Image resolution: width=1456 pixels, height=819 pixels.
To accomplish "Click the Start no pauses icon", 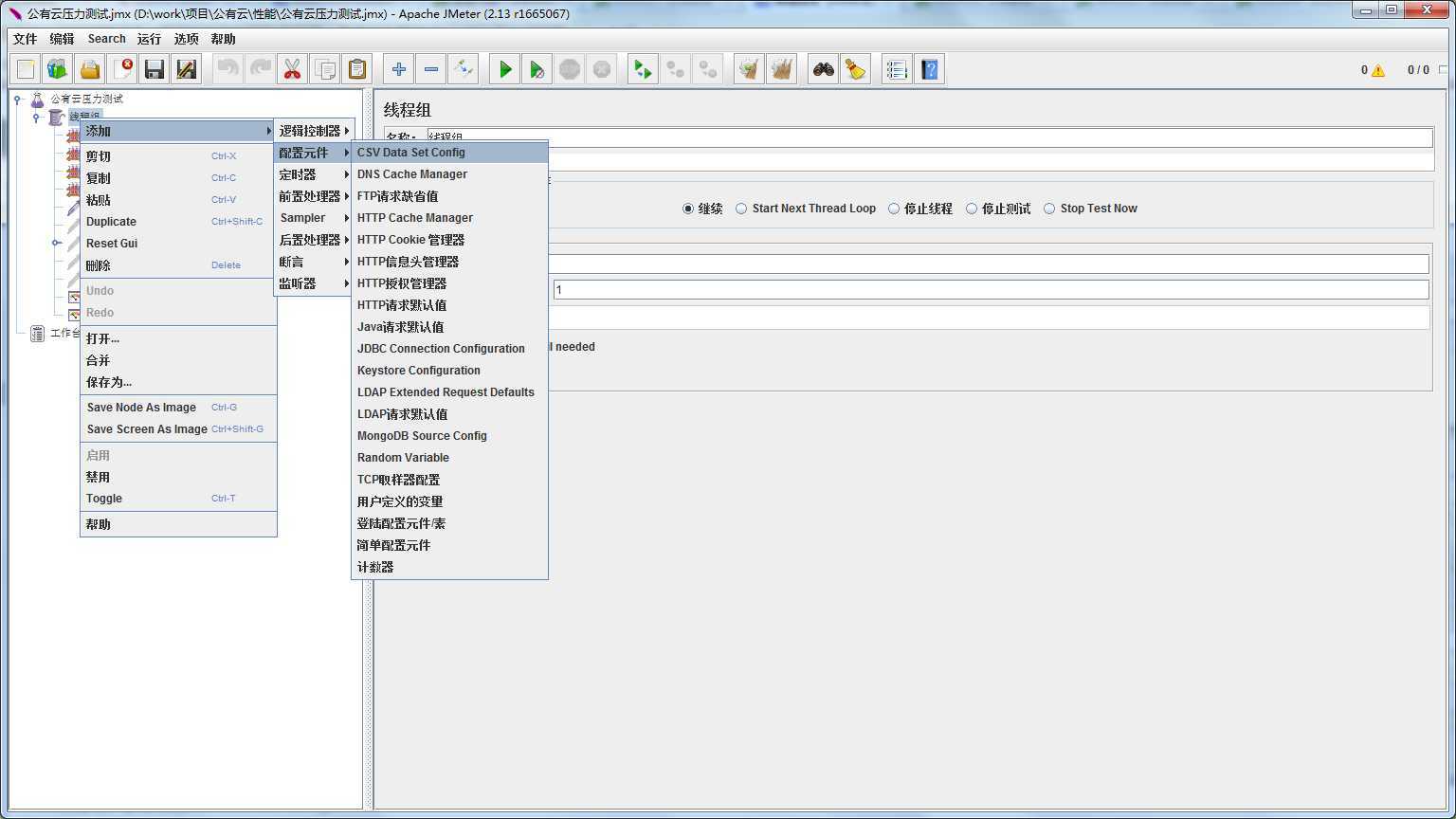I will coord(537,69).
